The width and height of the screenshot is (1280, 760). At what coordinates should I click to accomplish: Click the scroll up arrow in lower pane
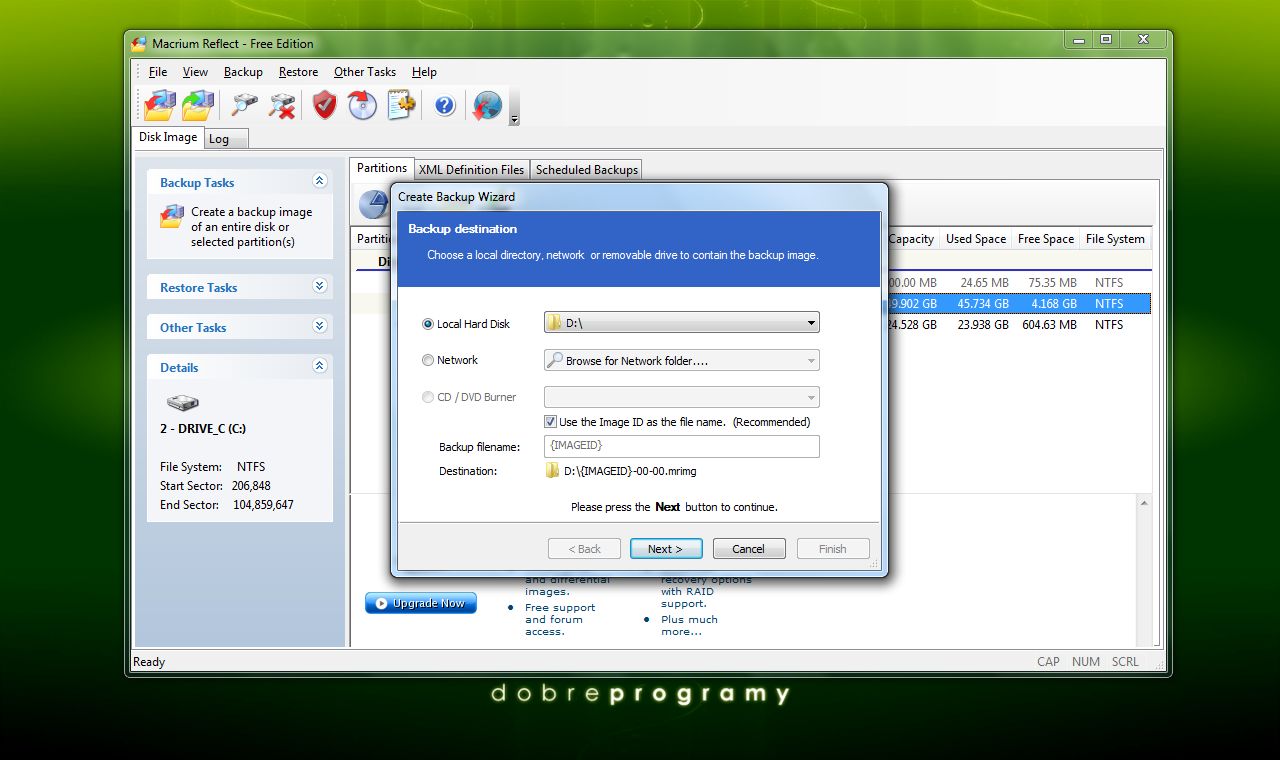[x=1144, y=504]
